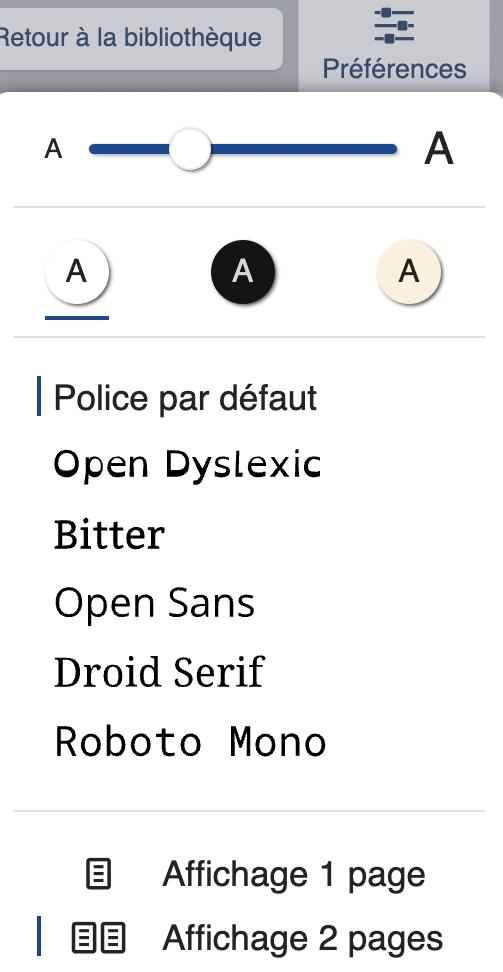This screenshot has width=503, height=972.
Task: Select the sepia cream theme
Action: 409,272
